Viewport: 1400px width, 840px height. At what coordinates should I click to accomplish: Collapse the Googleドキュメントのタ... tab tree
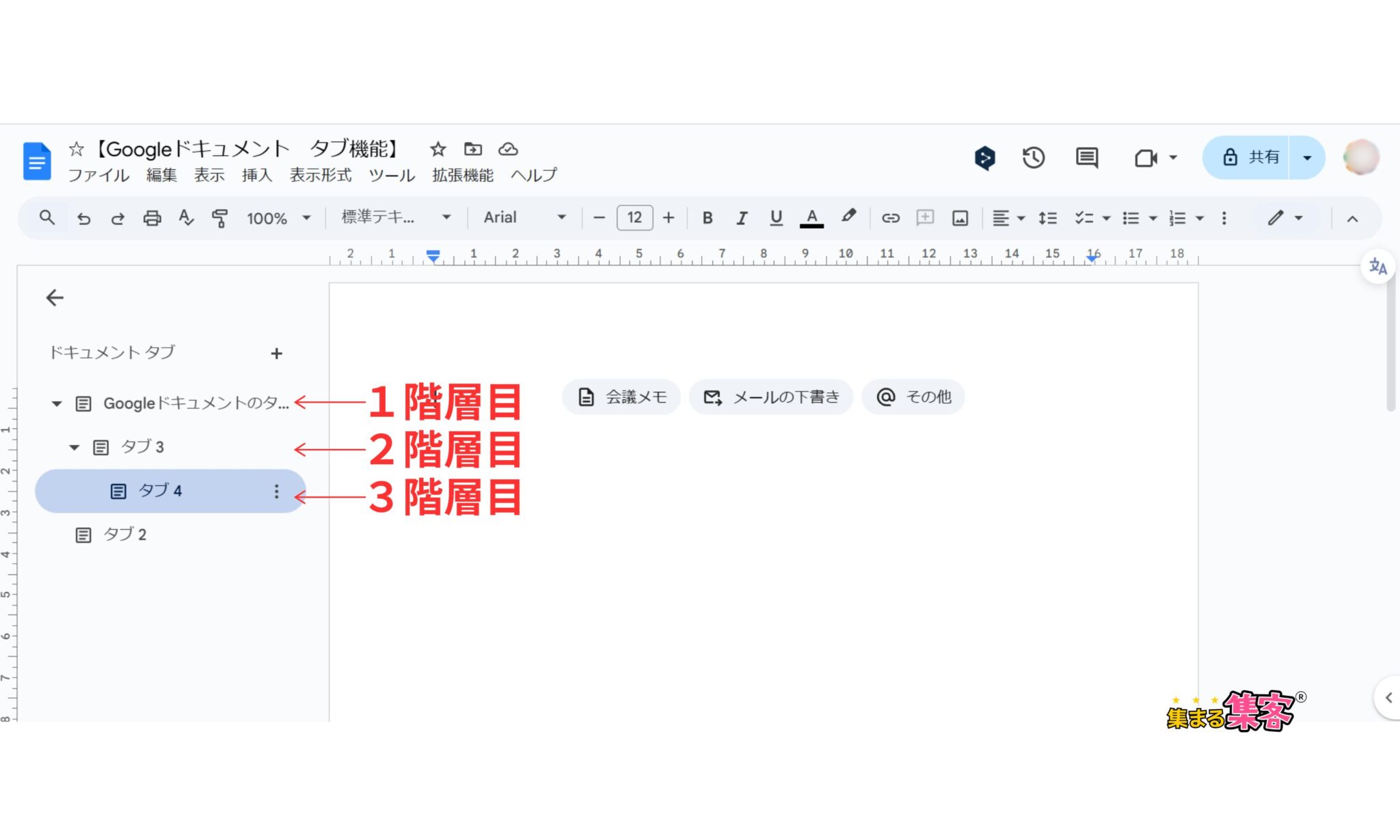point(57,404)
